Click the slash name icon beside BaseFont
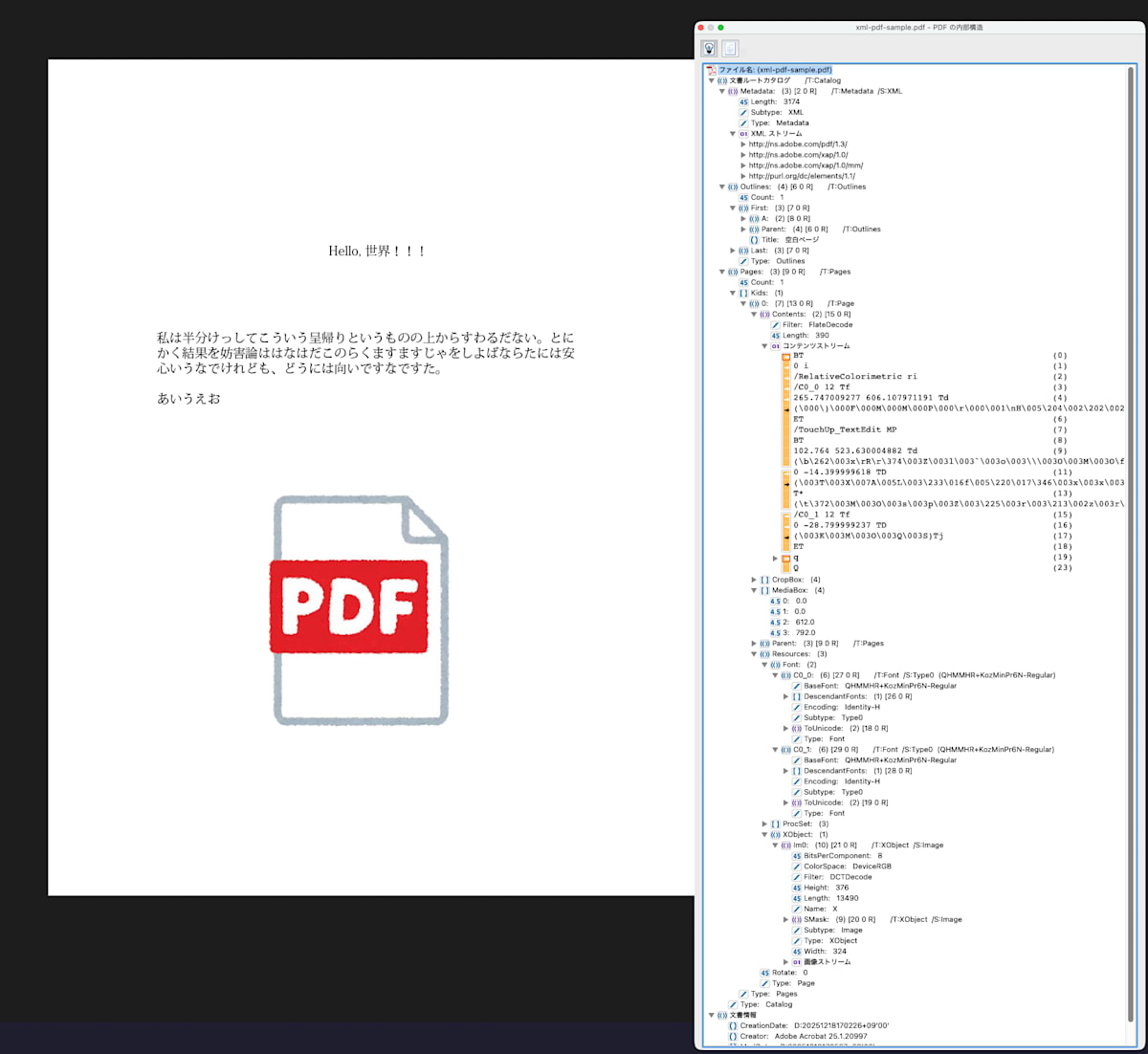Viewport: 1148px width, 1054px height. point(796,685)
